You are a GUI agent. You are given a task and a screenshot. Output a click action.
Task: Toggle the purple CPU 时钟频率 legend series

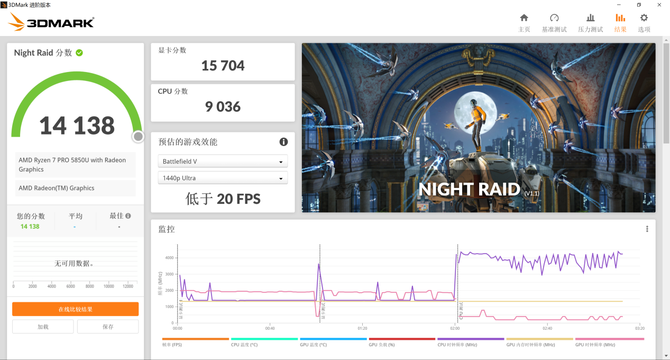click(x=471, y=342)
